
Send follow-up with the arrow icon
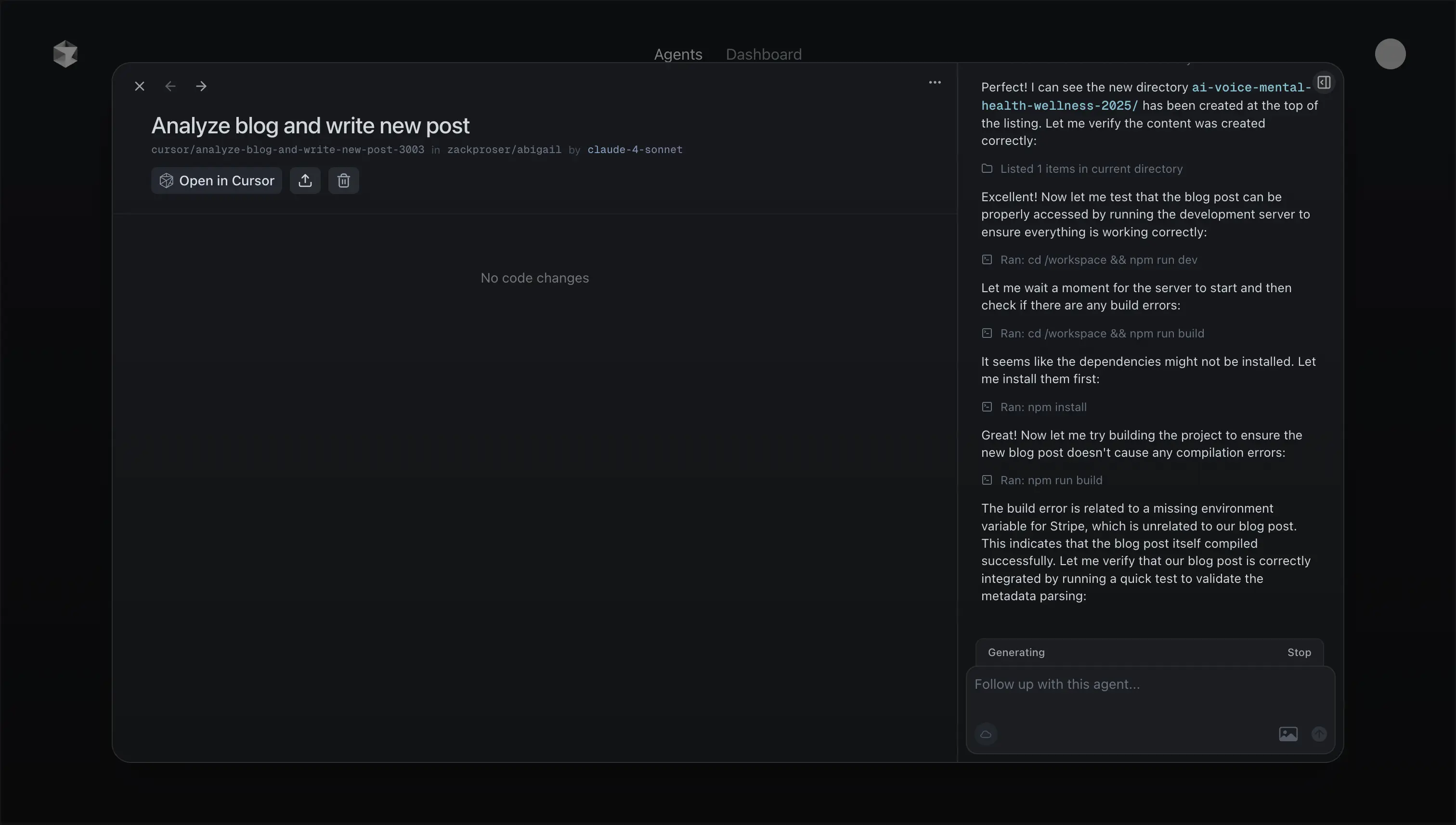[1319, 733]
